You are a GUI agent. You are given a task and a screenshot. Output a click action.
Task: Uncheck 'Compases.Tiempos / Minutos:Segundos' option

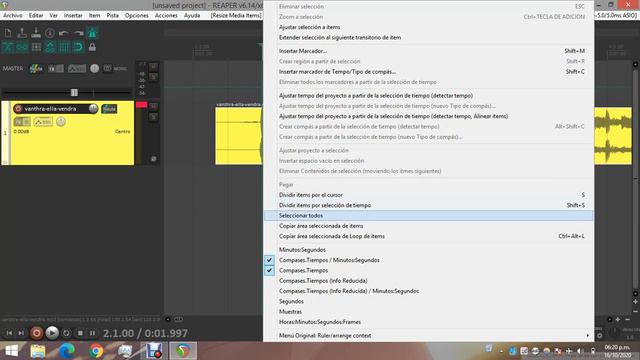pos(429,260)
